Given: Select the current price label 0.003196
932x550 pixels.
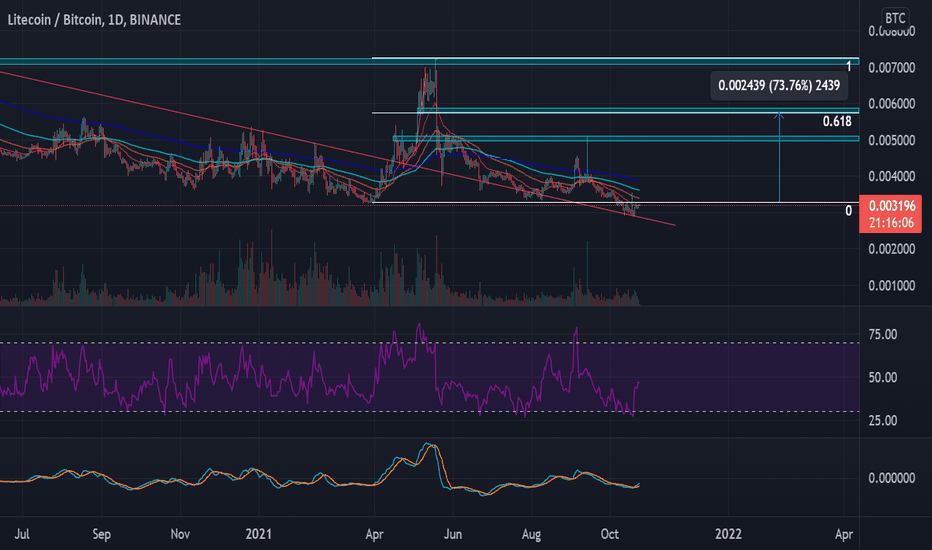Looking at the screenshot, I should pos(892,206).
